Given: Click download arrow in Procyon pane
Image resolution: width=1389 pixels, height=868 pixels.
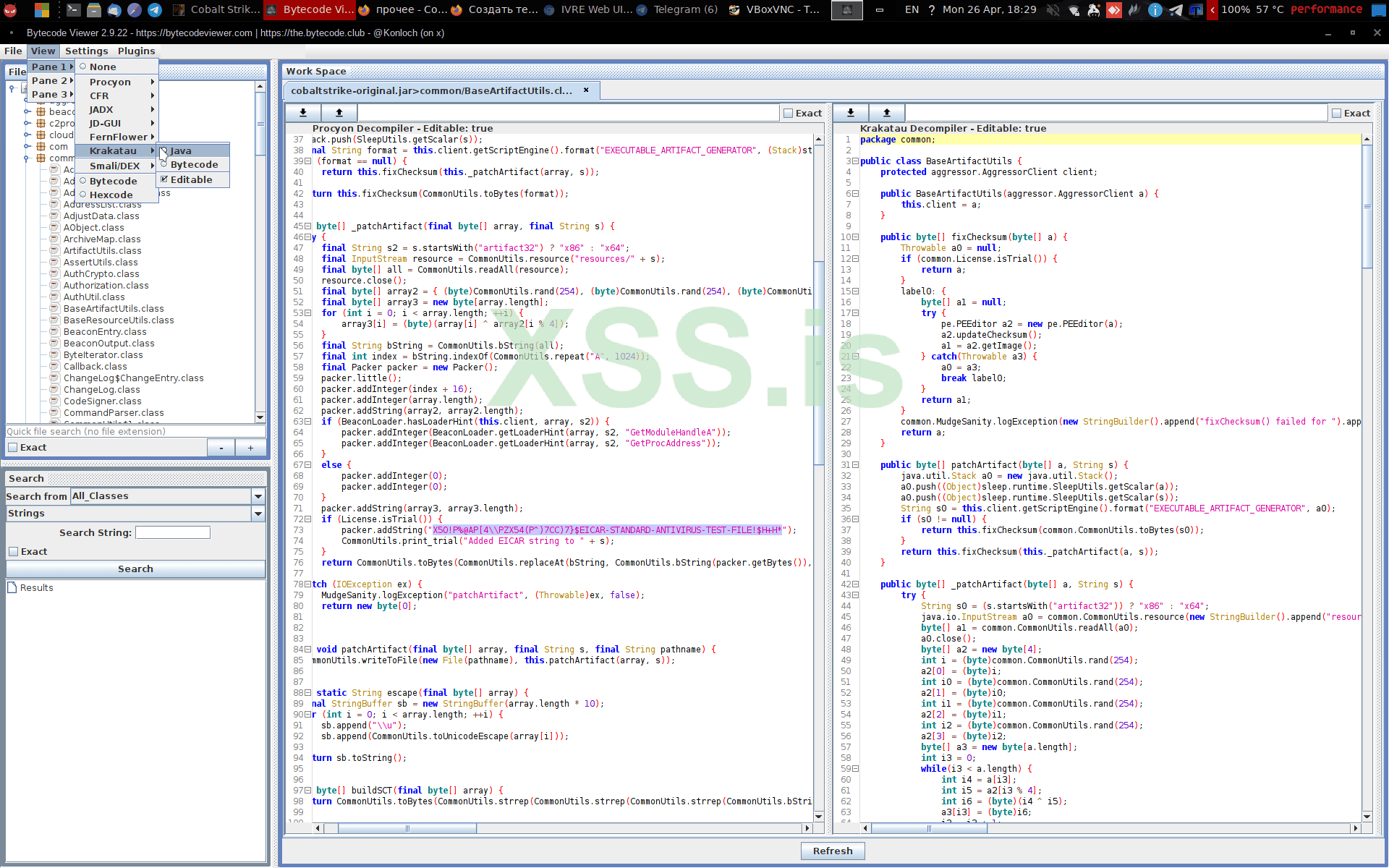Looking at the screenshot, I should point(303,113).
